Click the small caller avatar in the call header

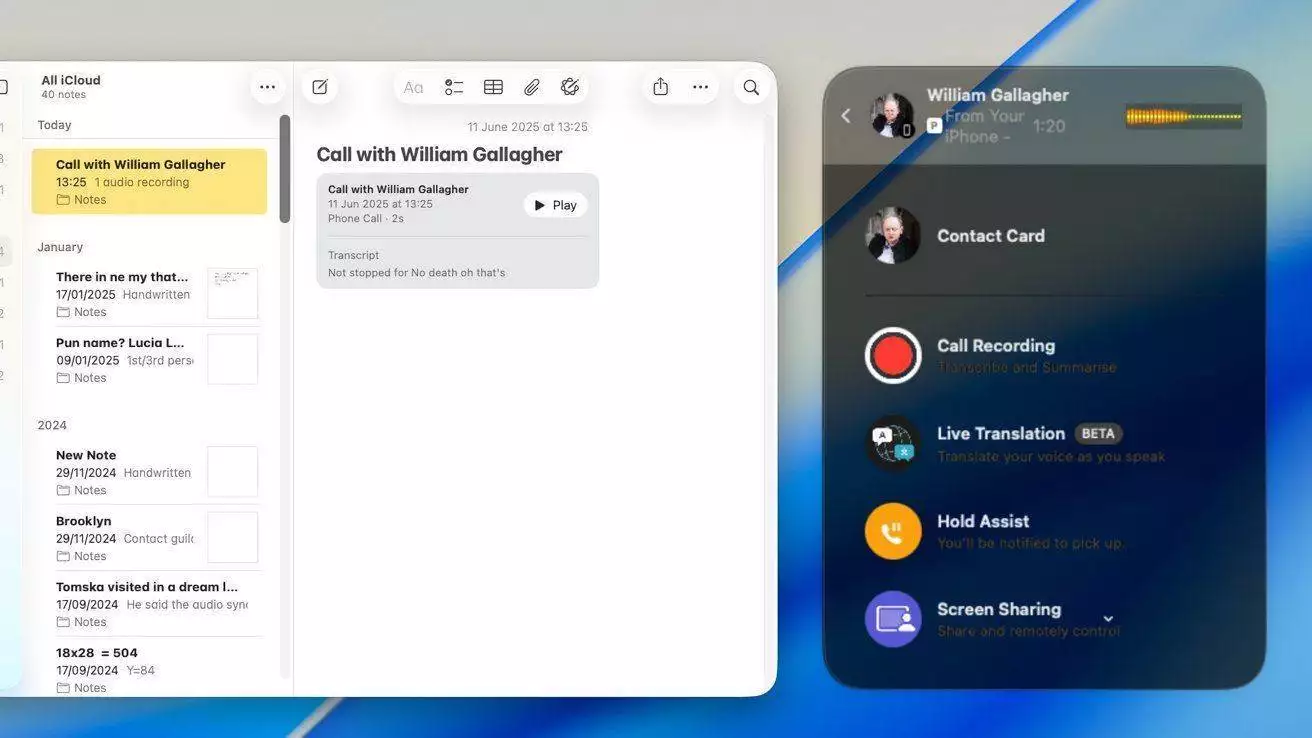click(891, 116)
